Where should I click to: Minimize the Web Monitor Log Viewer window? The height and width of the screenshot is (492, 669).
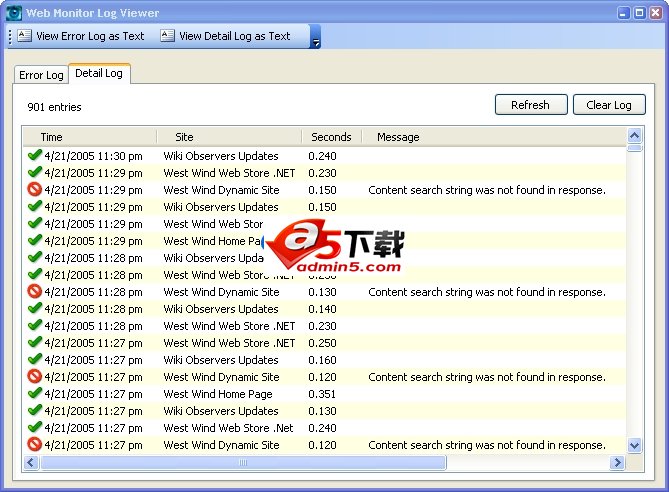[x=623, y=13]
